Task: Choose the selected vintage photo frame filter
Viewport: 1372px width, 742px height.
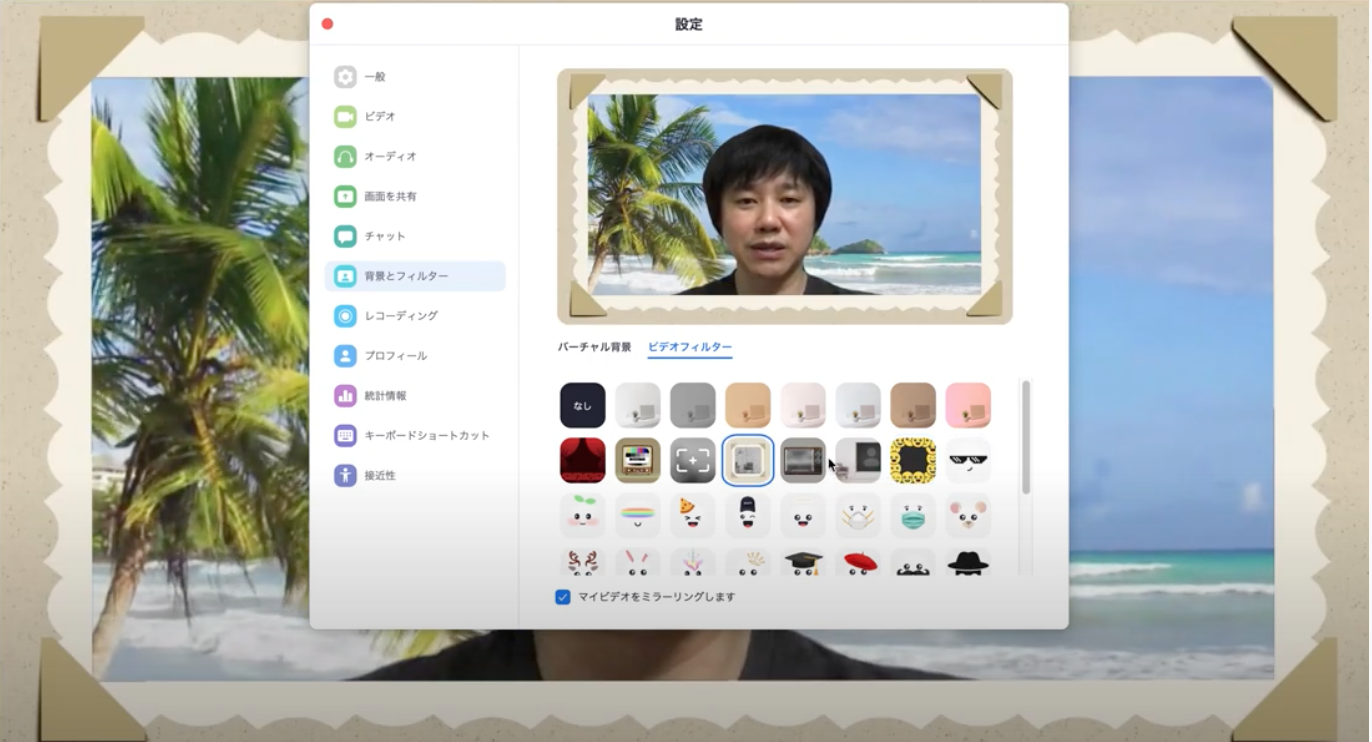Action: (748, 461)
